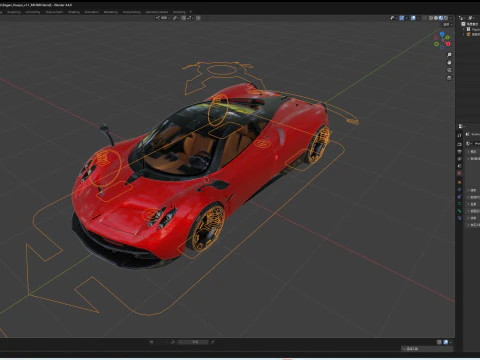480x360 pixels.
Task: Open the object type visibility menu
Action: click(393, 18)
